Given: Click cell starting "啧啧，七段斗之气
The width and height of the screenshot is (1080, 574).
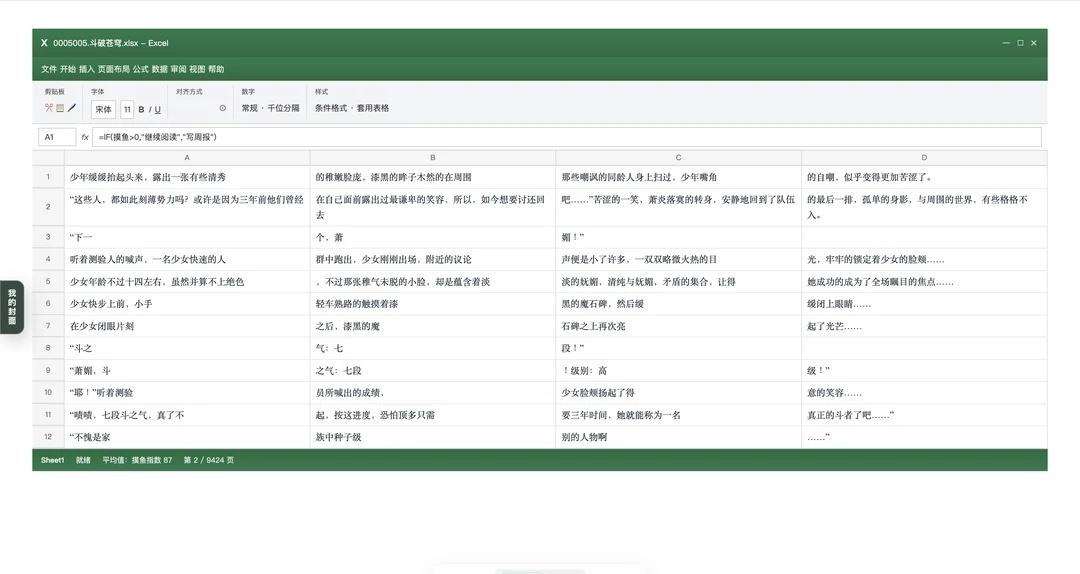Looking at the screenshot, I should point(187,415).
